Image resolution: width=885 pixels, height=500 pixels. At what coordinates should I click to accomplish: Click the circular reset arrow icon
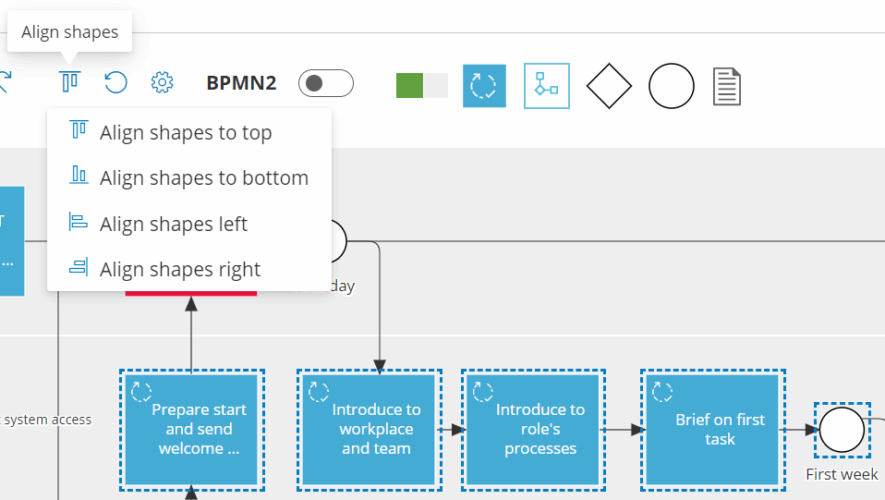tap(116, 83)
